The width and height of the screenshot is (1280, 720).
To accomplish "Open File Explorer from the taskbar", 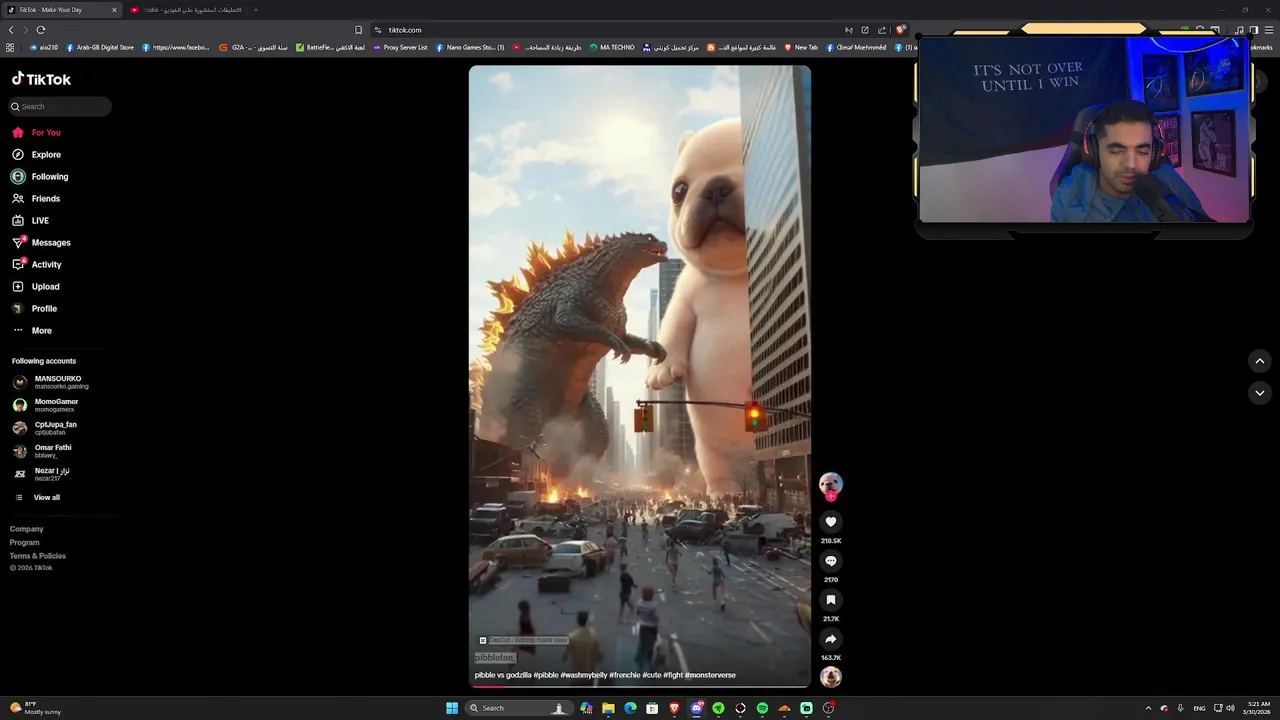I will [x=608, y=708].
